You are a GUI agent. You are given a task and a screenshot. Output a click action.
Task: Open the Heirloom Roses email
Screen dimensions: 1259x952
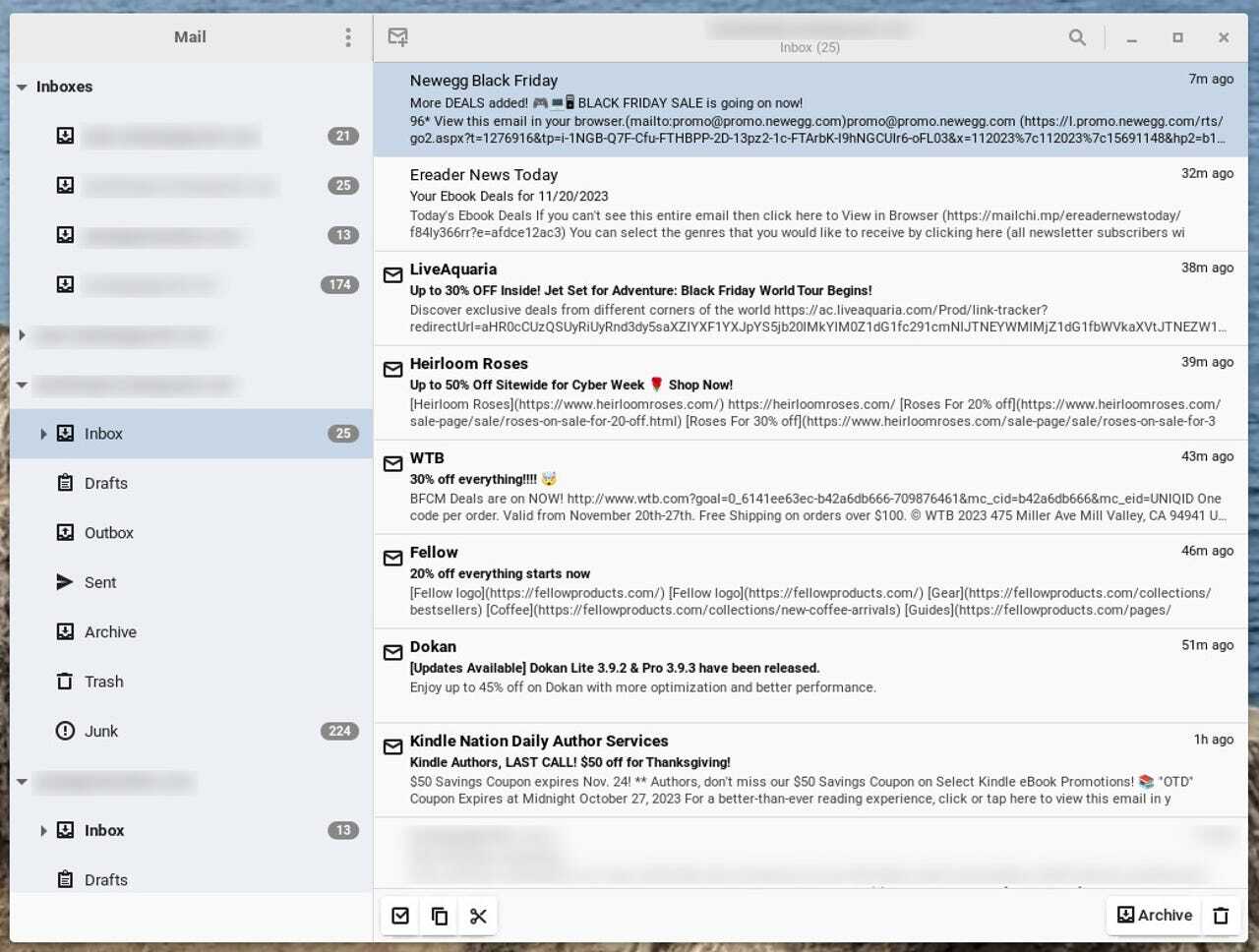click(810, 393)
